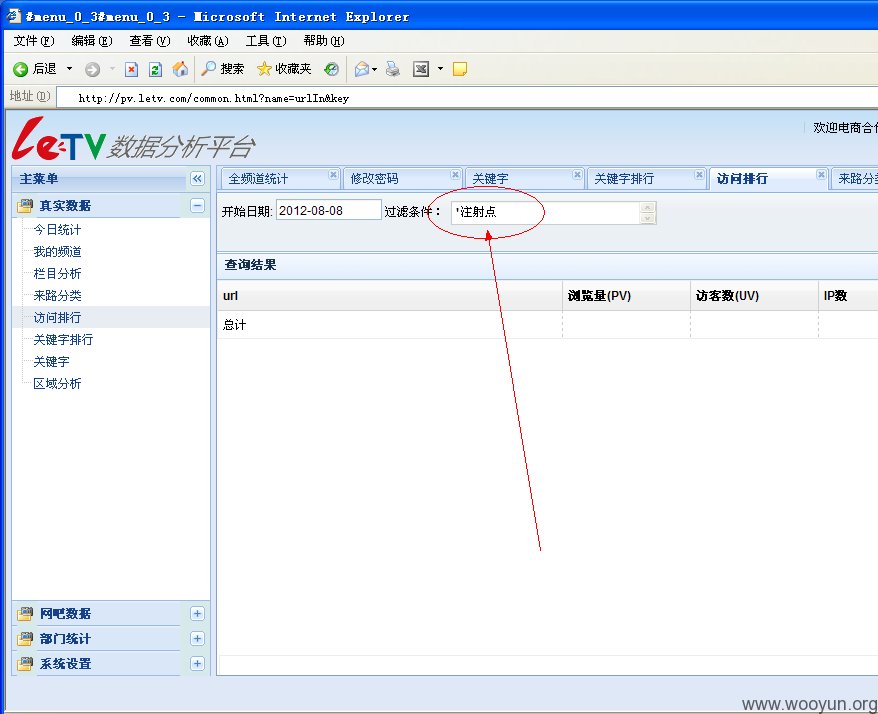Go to the Home page icon

pos(180,69)
